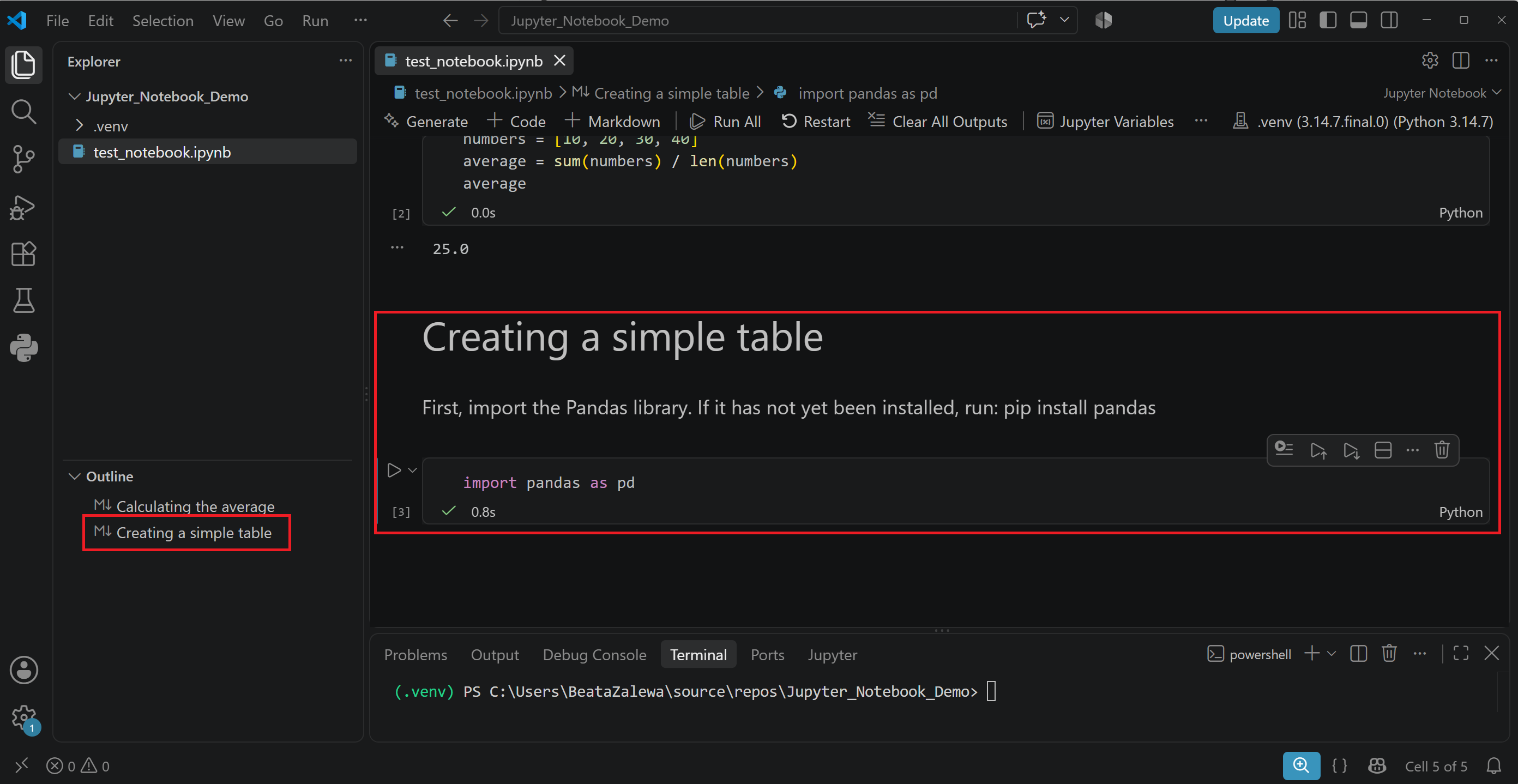The width and height of the screenshot is (1518, 784).
Task: Show cell 2 output options ellipsis
Action: click(397, 248)
